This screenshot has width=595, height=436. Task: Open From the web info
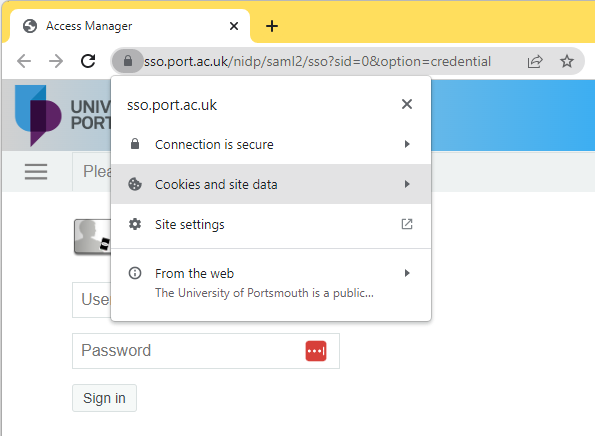coord(271,283)
